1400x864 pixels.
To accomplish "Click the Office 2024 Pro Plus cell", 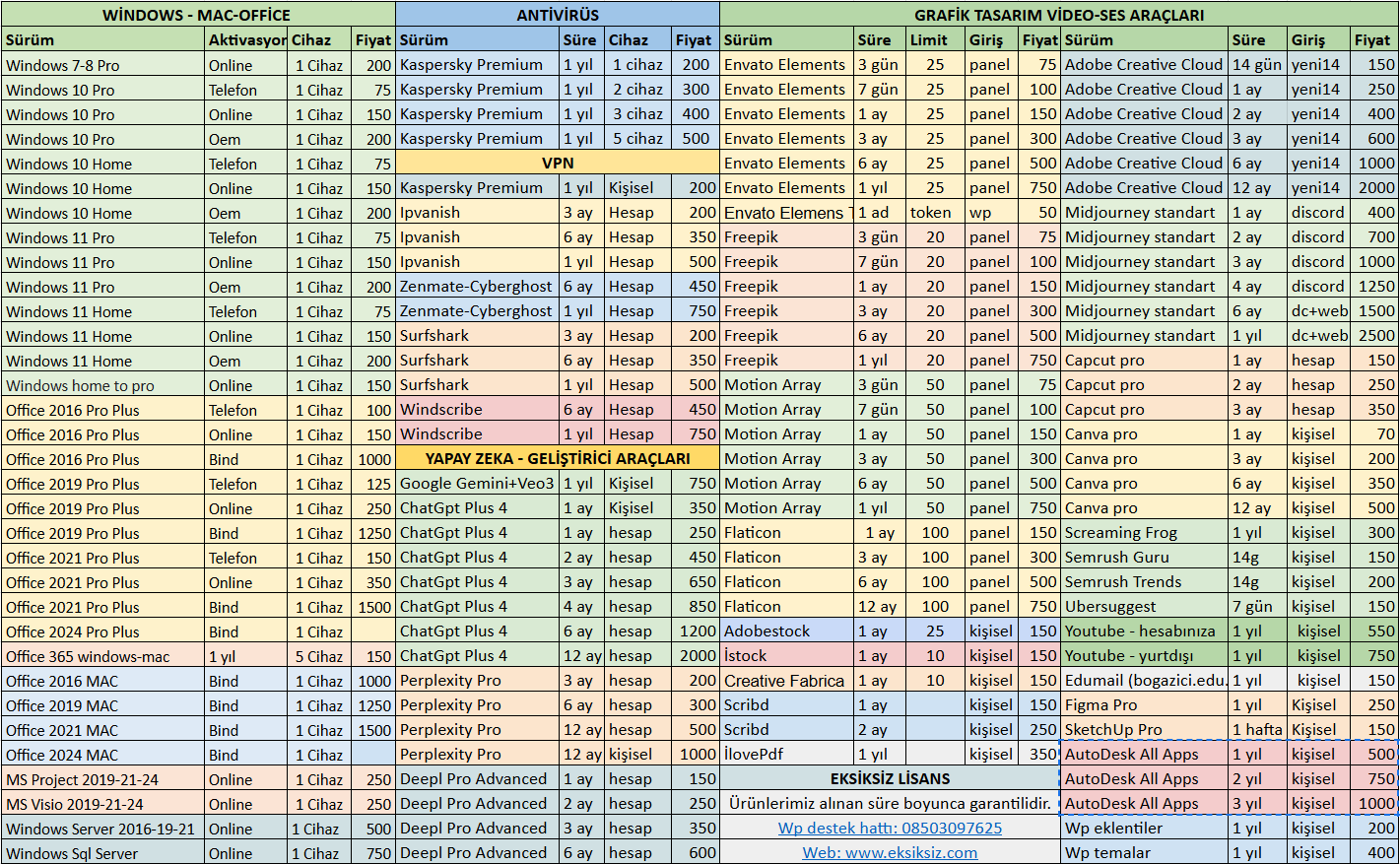I will [x=103, y=631].
